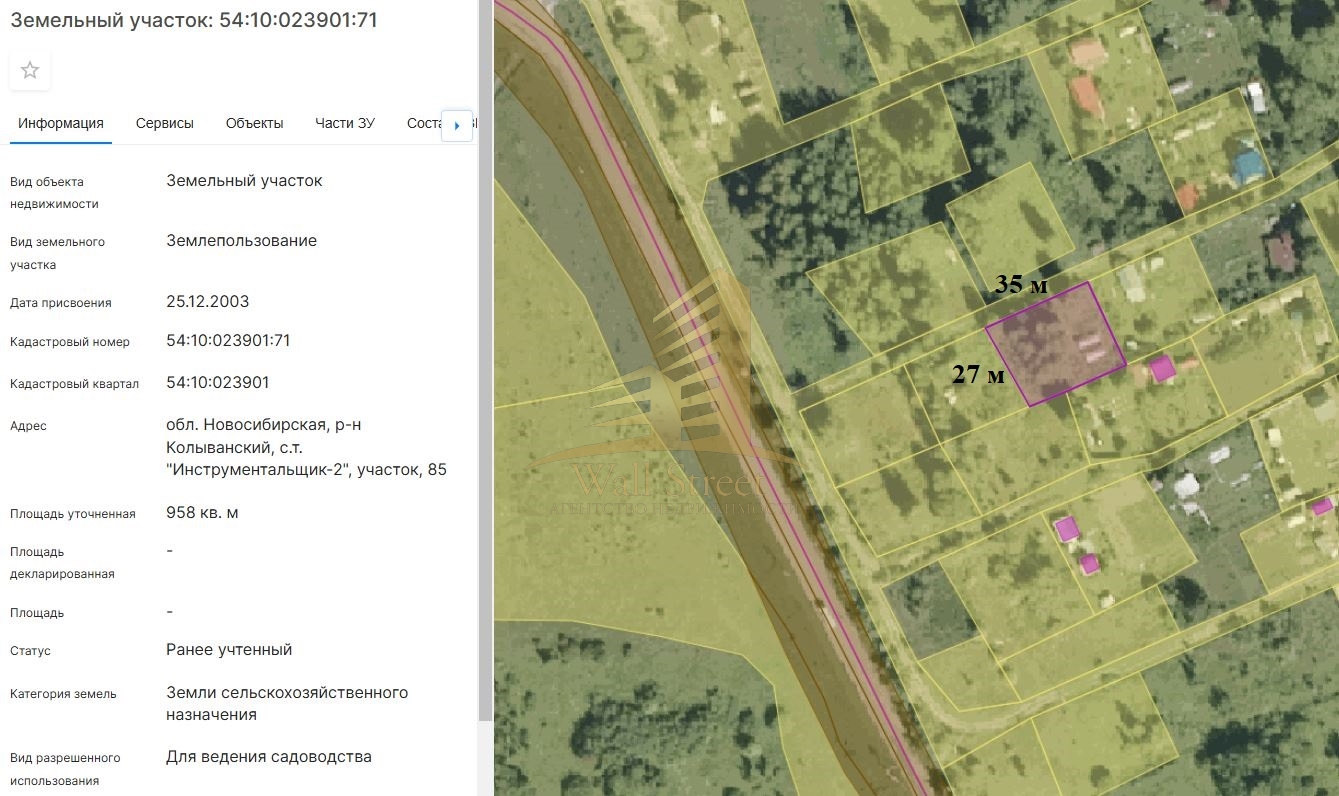Select cadastral quarter value 54:10:023901
1339x796 pixels.
(217, 383)
